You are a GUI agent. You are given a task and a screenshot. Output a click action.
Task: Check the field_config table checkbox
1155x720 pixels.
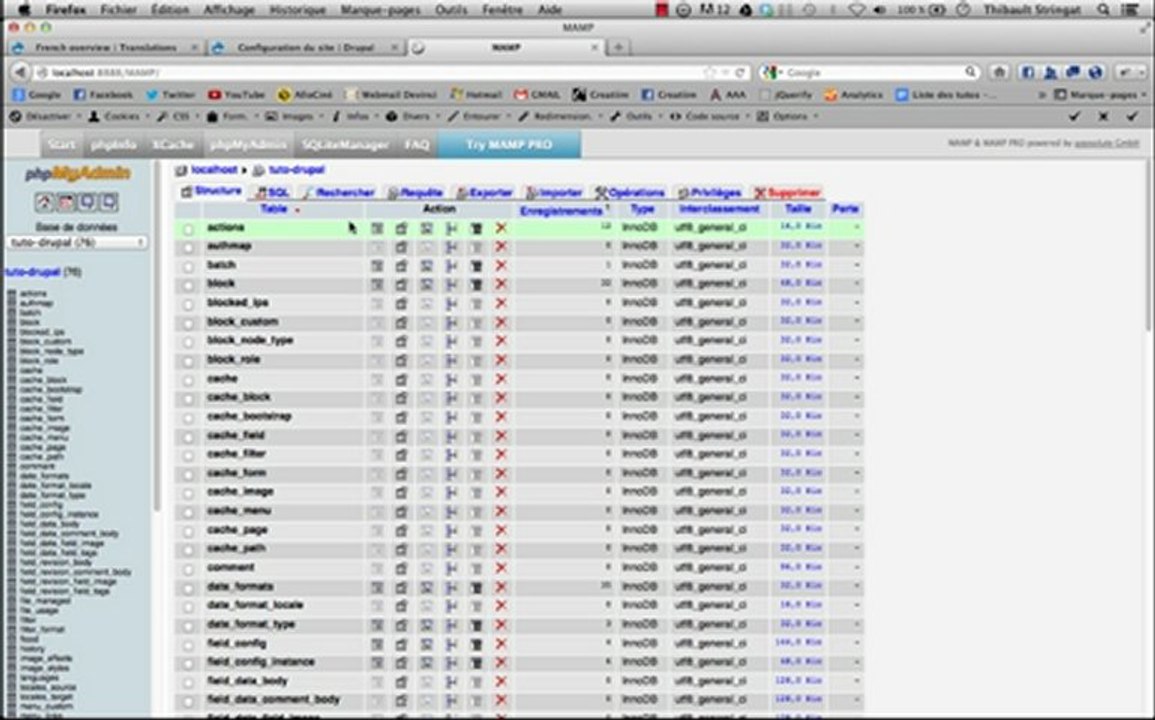(189, 645)
